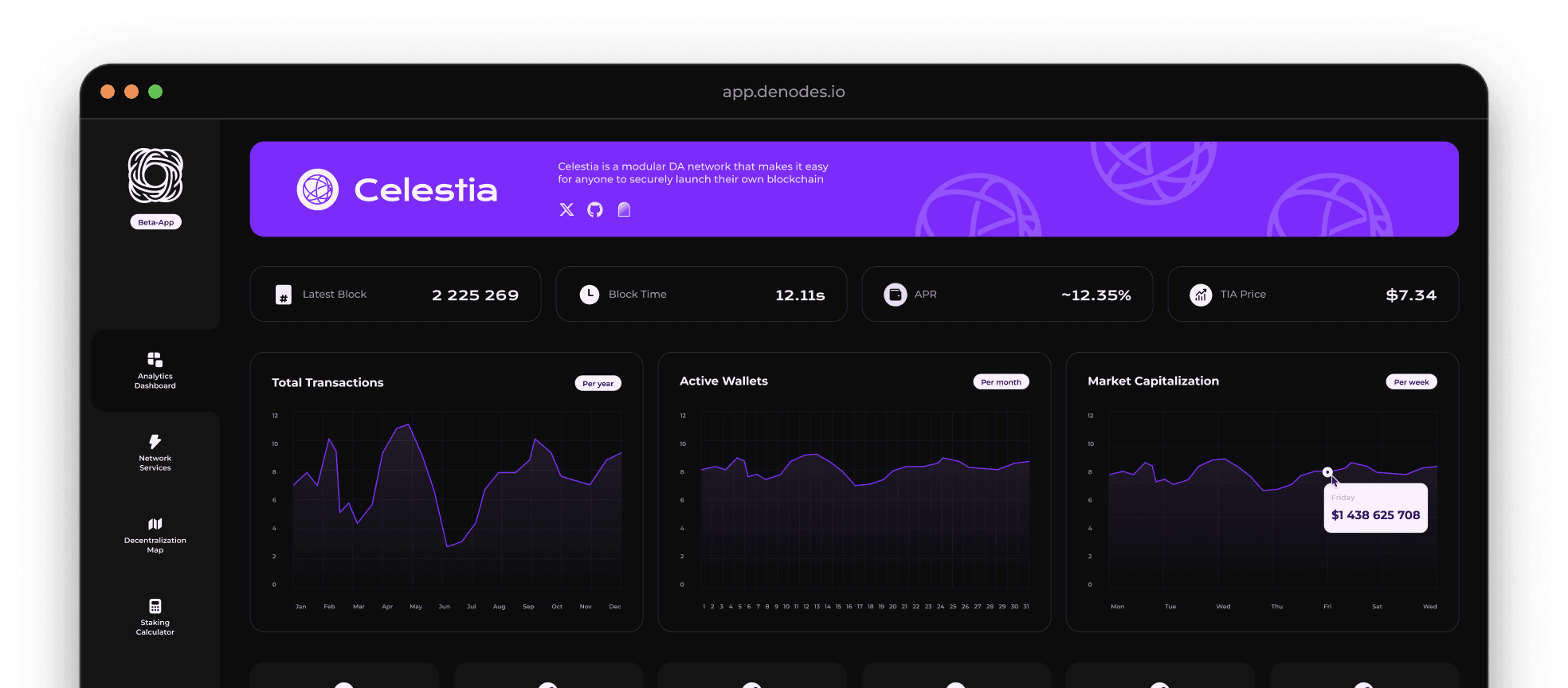Click the $1 438 625 708 tooltip value

[1375, 515]
